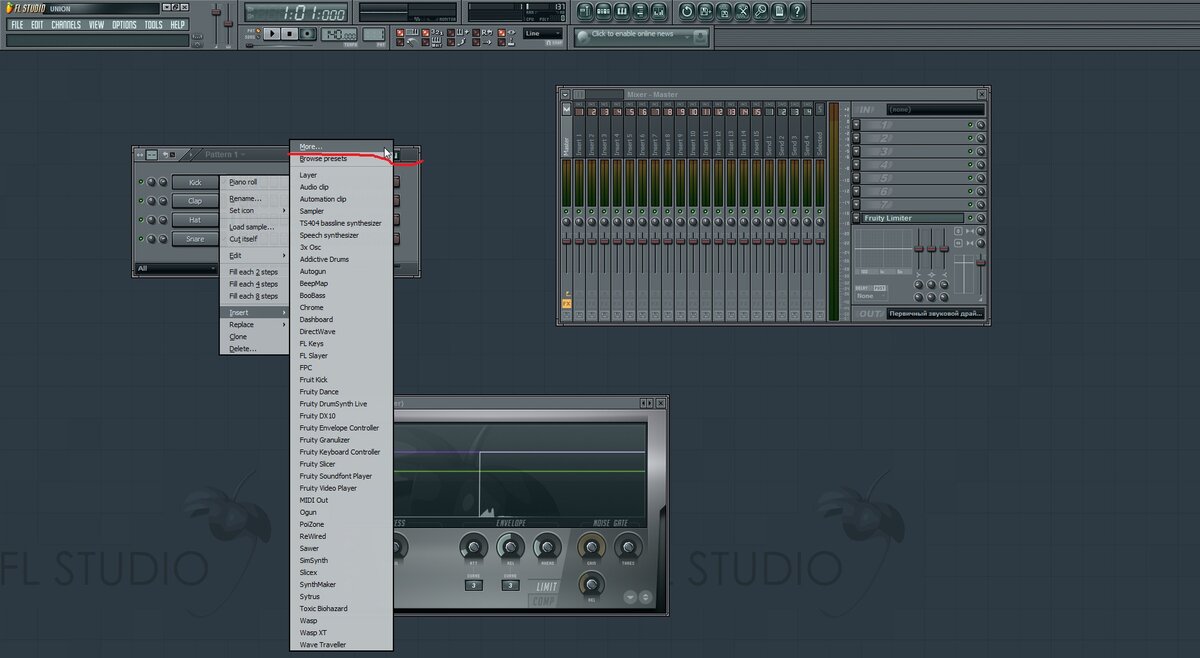Open the mixer view icon
Viewport: 1200px width, 658px height.
pyautogui.click(x=658, y=11)
